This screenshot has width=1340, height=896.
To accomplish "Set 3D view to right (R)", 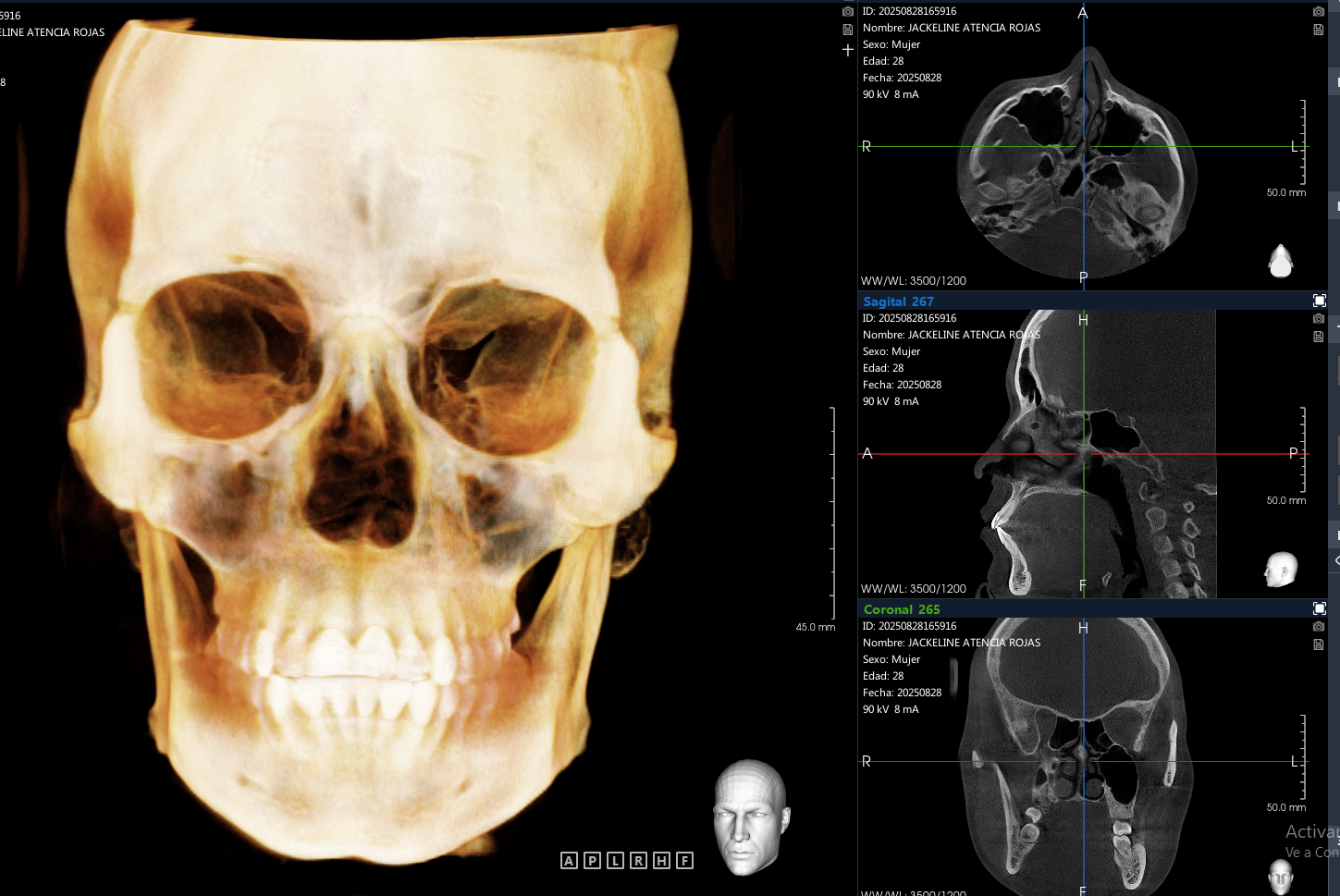I will pyautogui.click(x=638, y=861).
